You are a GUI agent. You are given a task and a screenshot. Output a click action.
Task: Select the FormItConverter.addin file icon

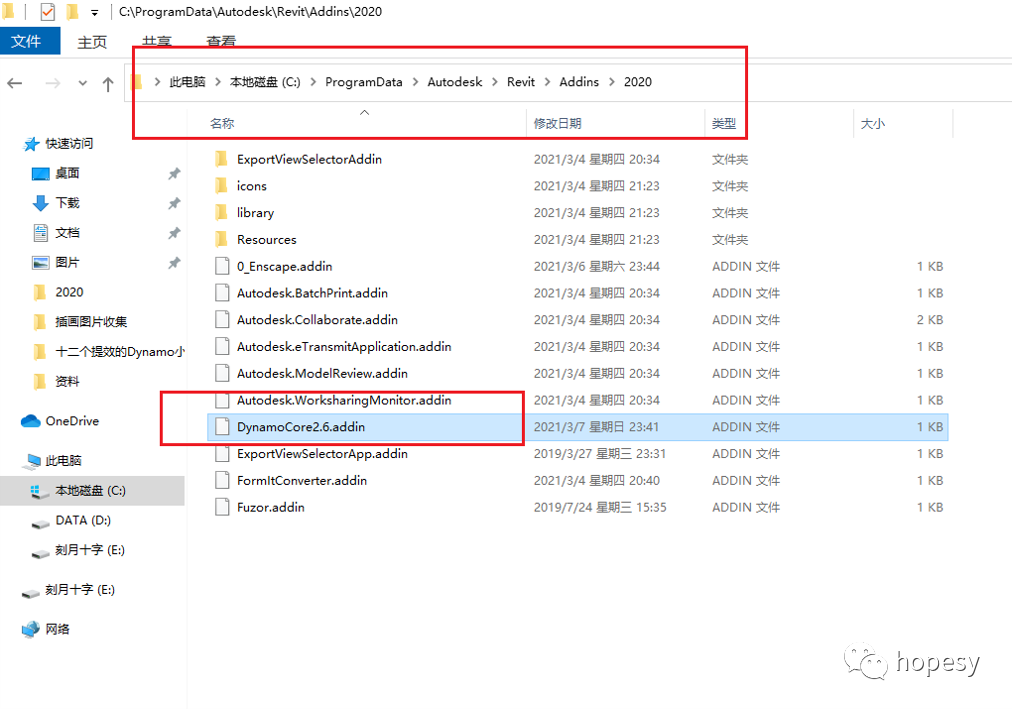tap(222, 480)
